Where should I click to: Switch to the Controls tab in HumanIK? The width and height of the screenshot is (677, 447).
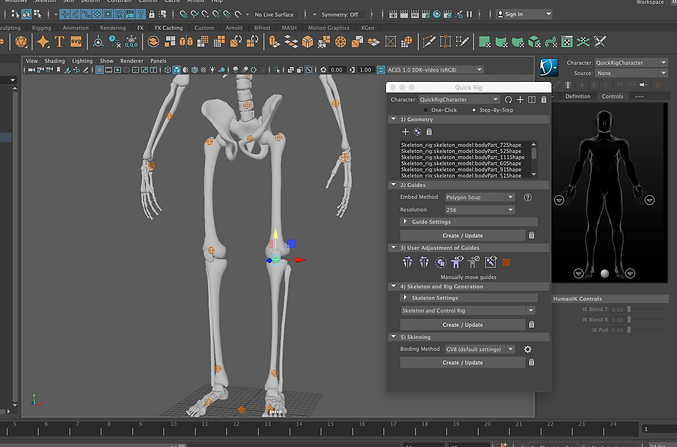612,96
